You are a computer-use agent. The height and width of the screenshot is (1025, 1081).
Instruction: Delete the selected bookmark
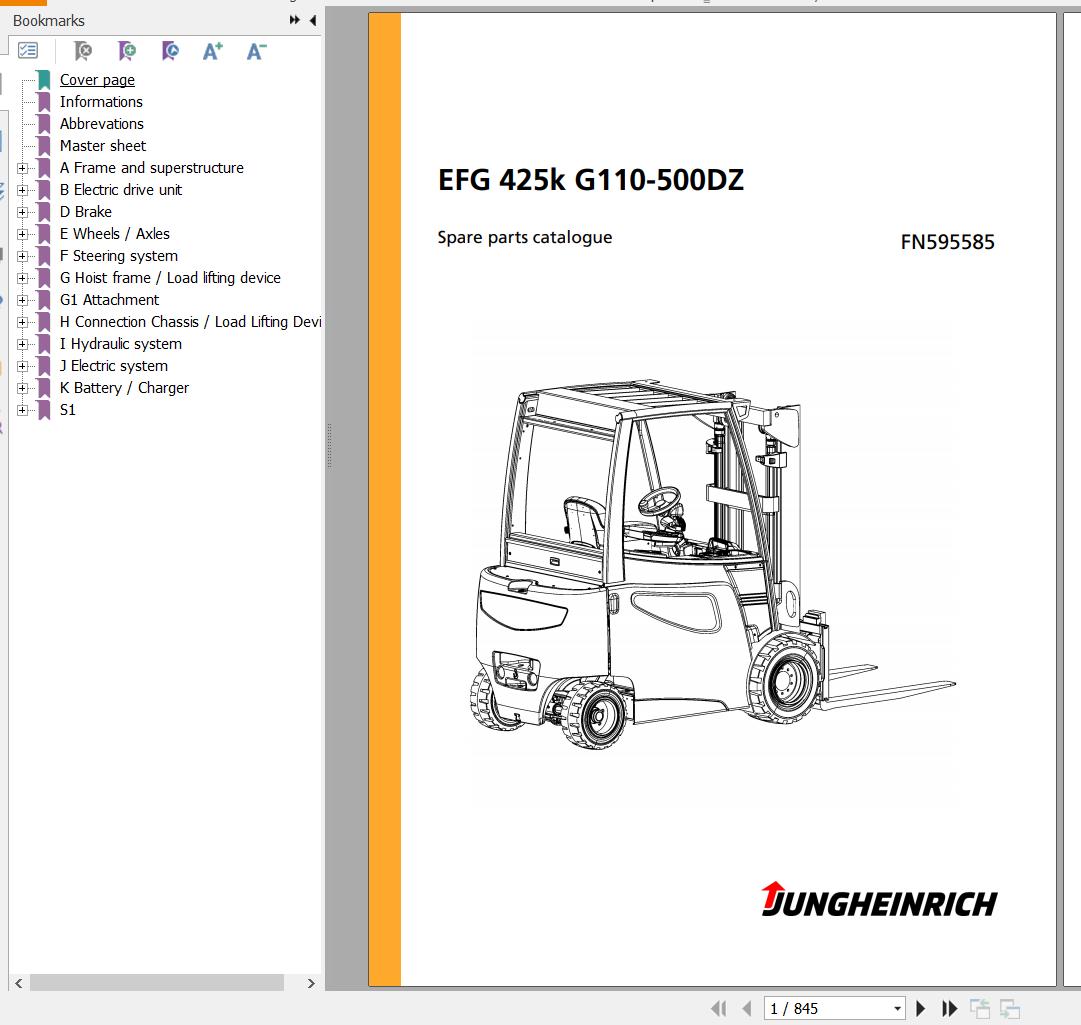pos(83,50)
